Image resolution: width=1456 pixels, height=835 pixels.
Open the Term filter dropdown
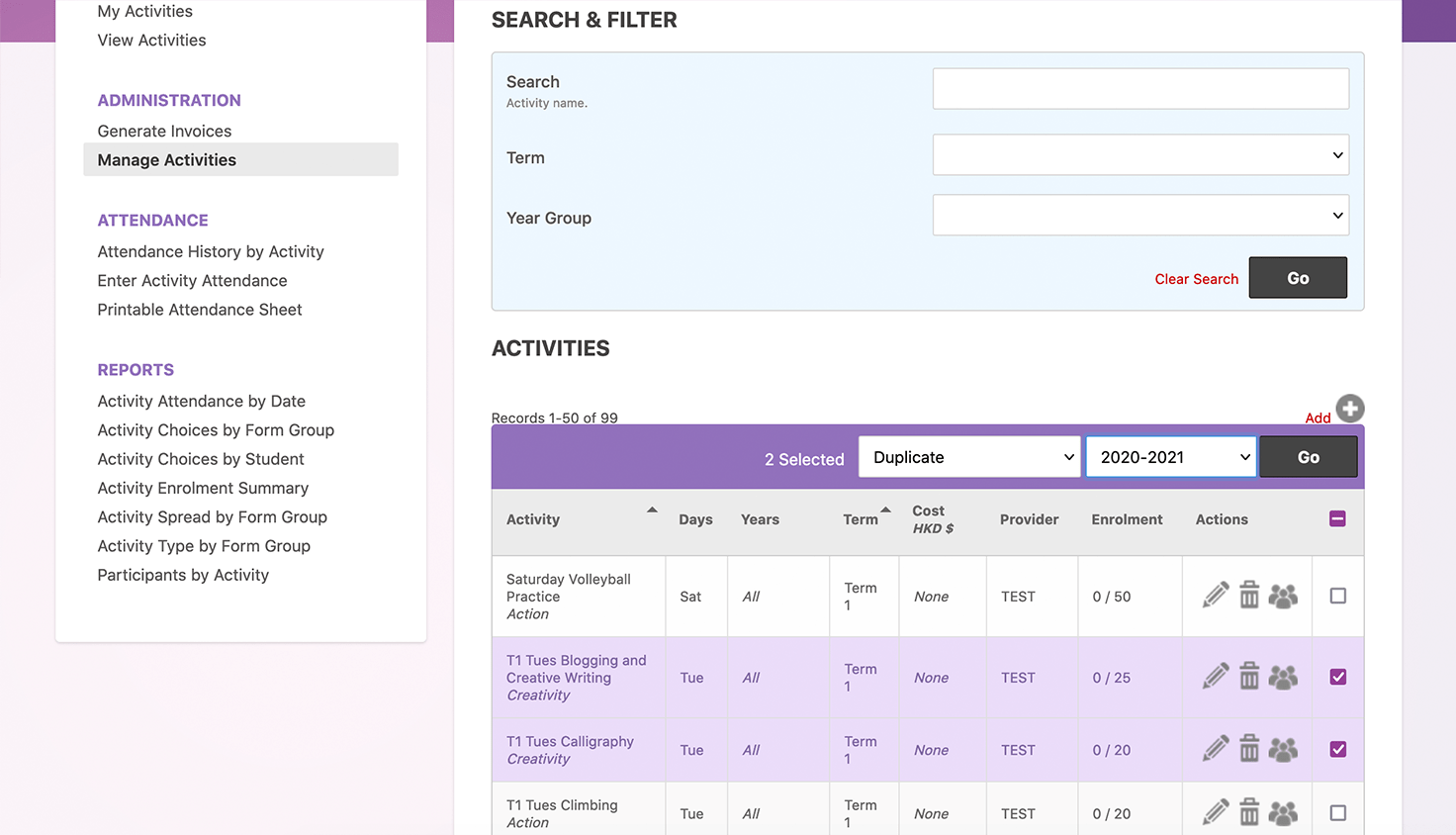1139,154
